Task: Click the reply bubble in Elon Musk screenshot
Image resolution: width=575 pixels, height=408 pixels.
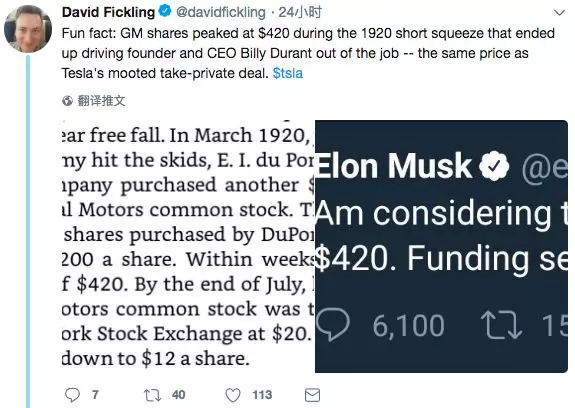Action: click(333, 324)
